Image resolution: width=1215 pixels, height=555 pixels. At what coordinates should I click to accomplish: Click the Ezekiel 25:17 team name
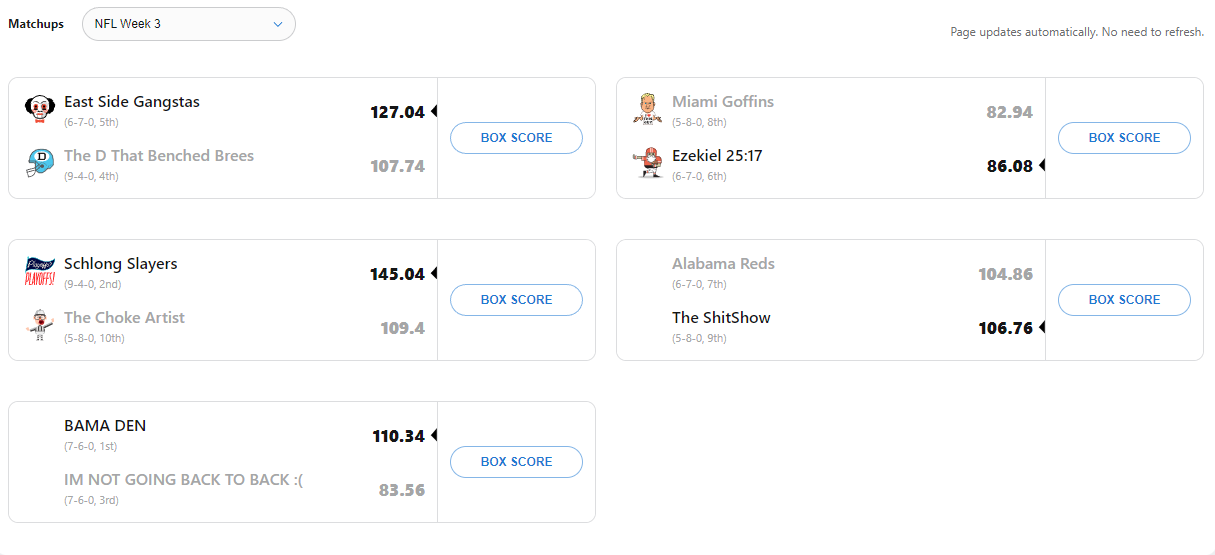[717, 156]
